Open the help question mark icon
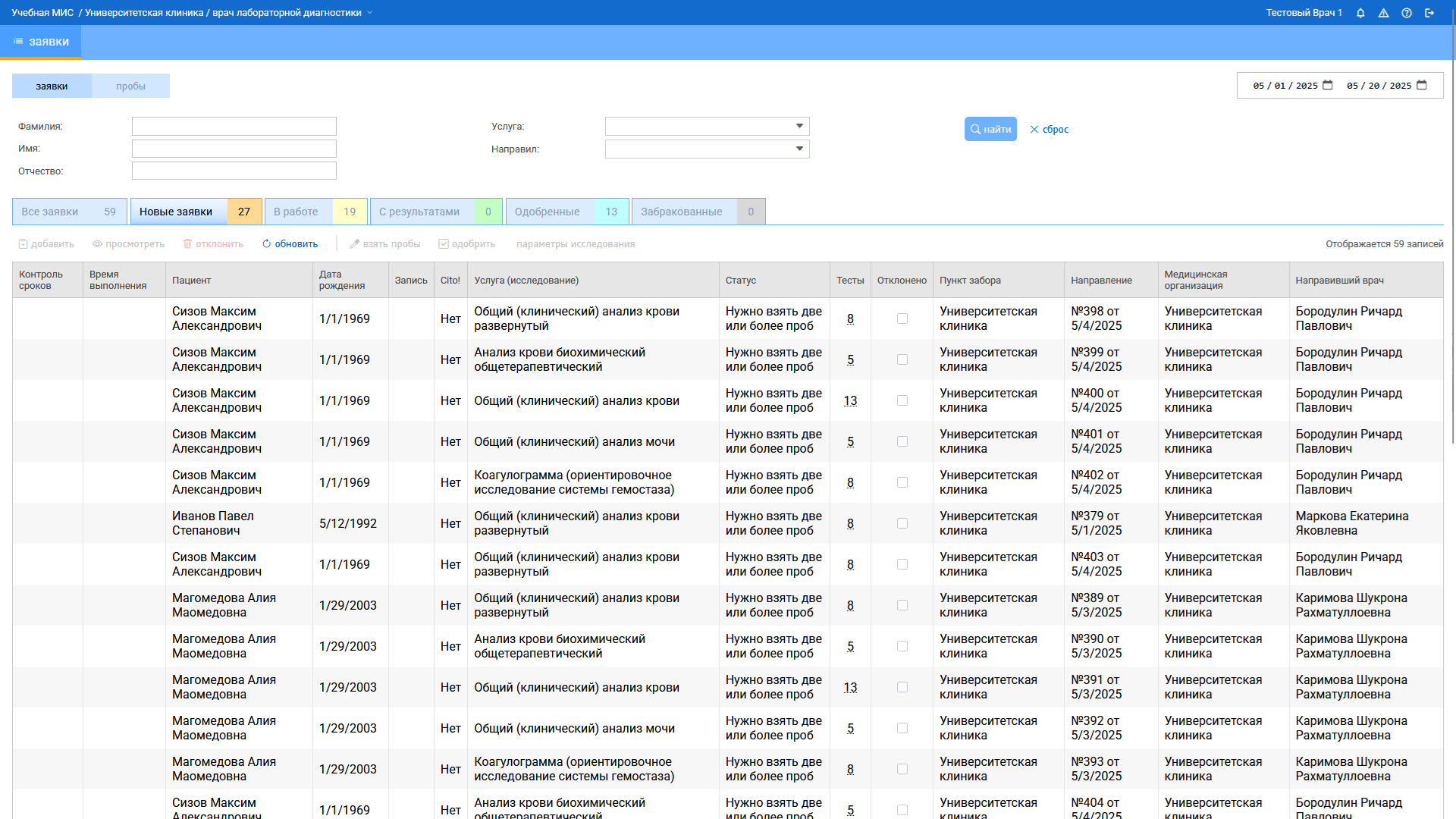 click(x=1407, y=13)
